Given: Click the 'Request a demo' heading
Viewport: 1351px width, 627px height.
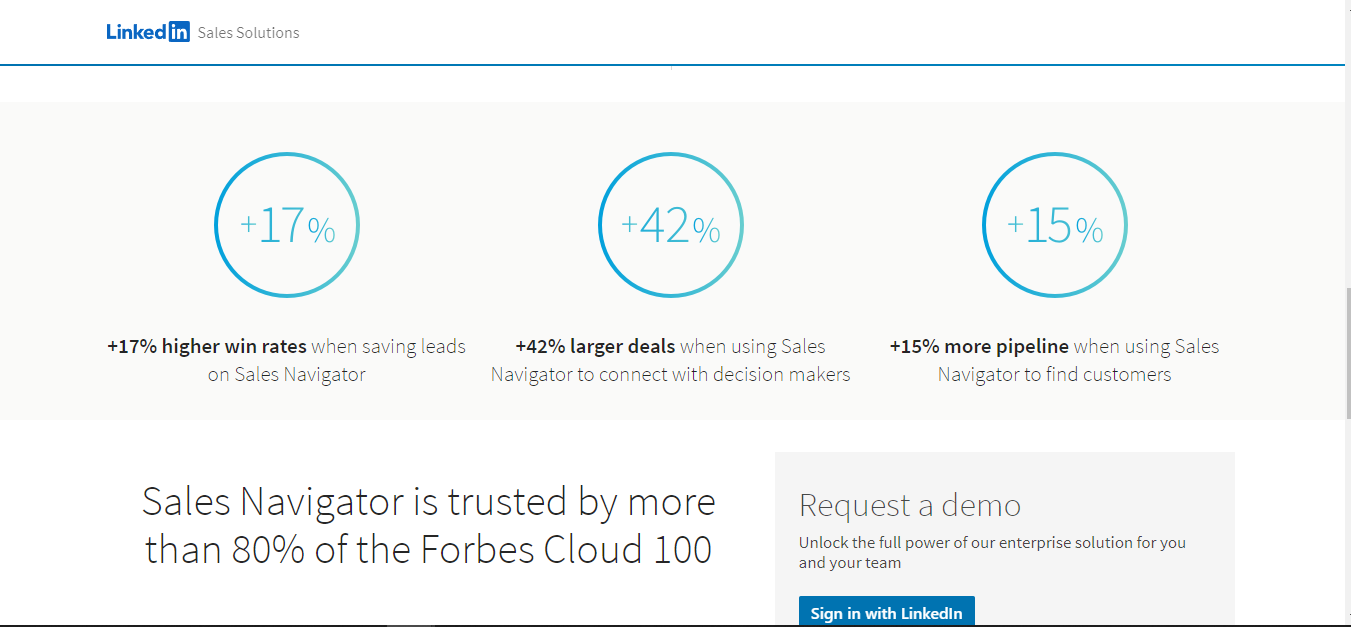Looking at the screenshot, I should coord(910,505).
